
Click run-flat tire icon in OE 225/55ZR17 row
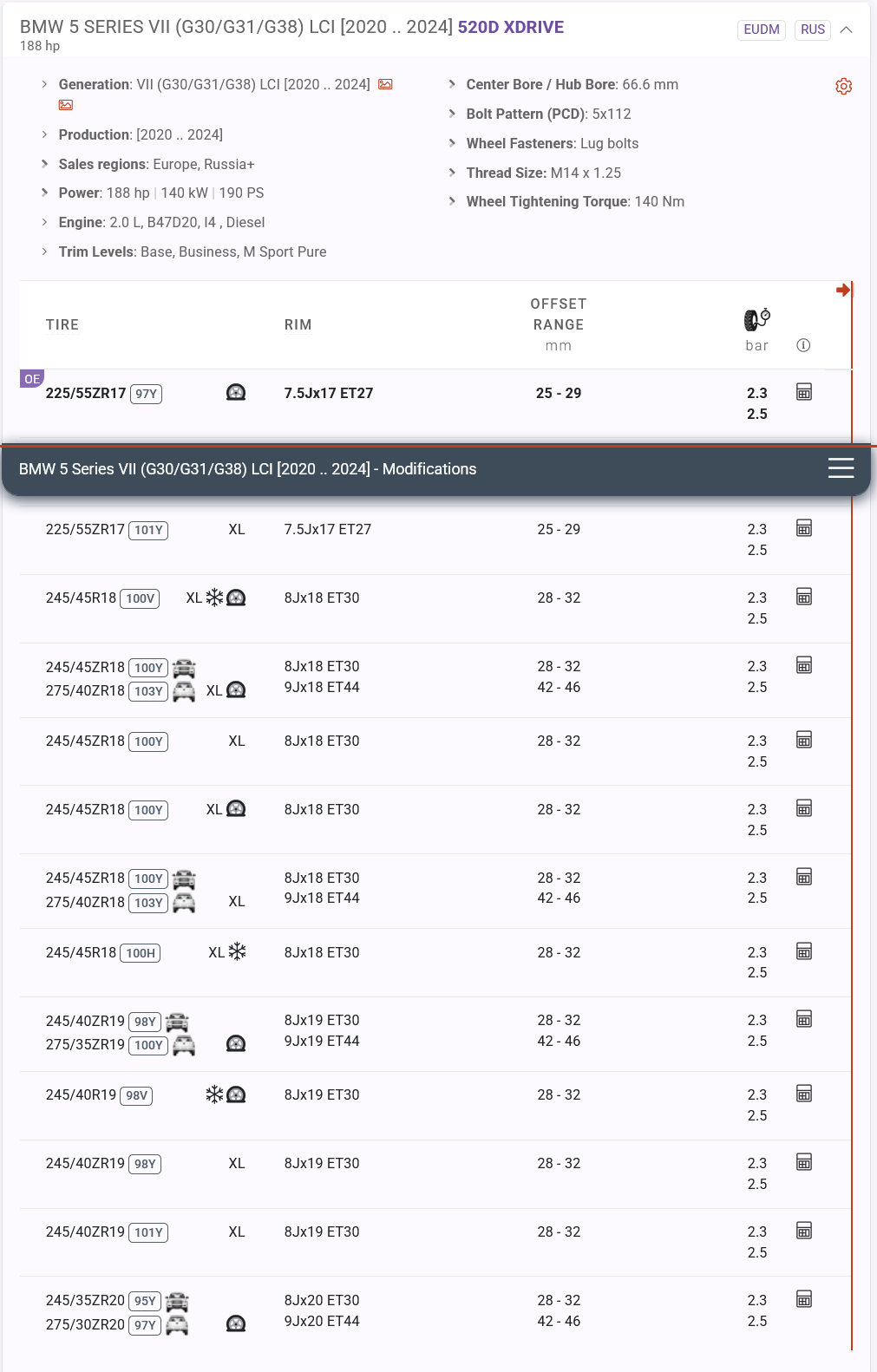236,393
